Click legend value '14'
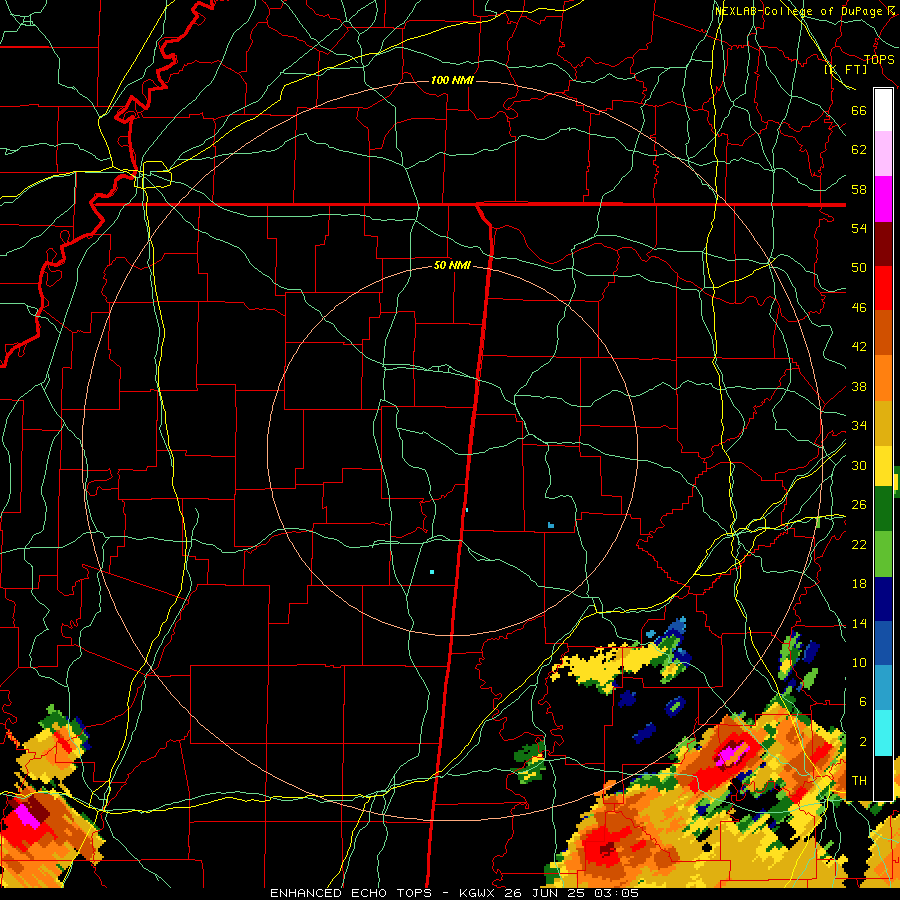 pyautogui.click(x=859, y=623)
